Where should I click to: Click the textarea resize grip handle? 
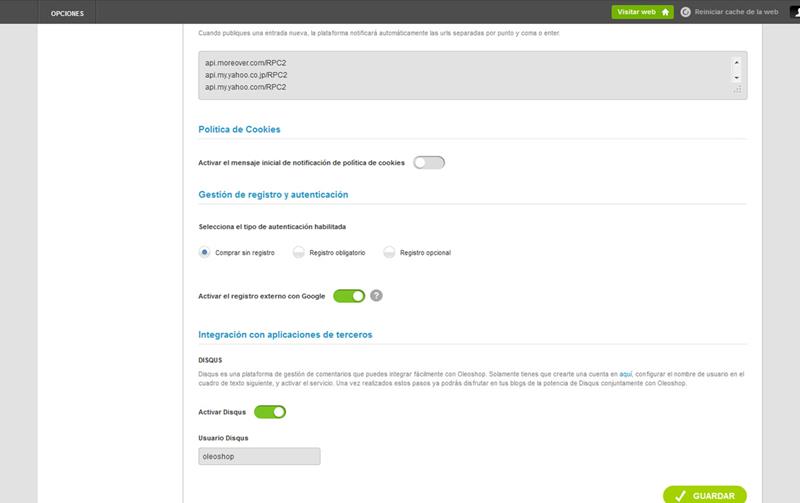click(737, 90)
